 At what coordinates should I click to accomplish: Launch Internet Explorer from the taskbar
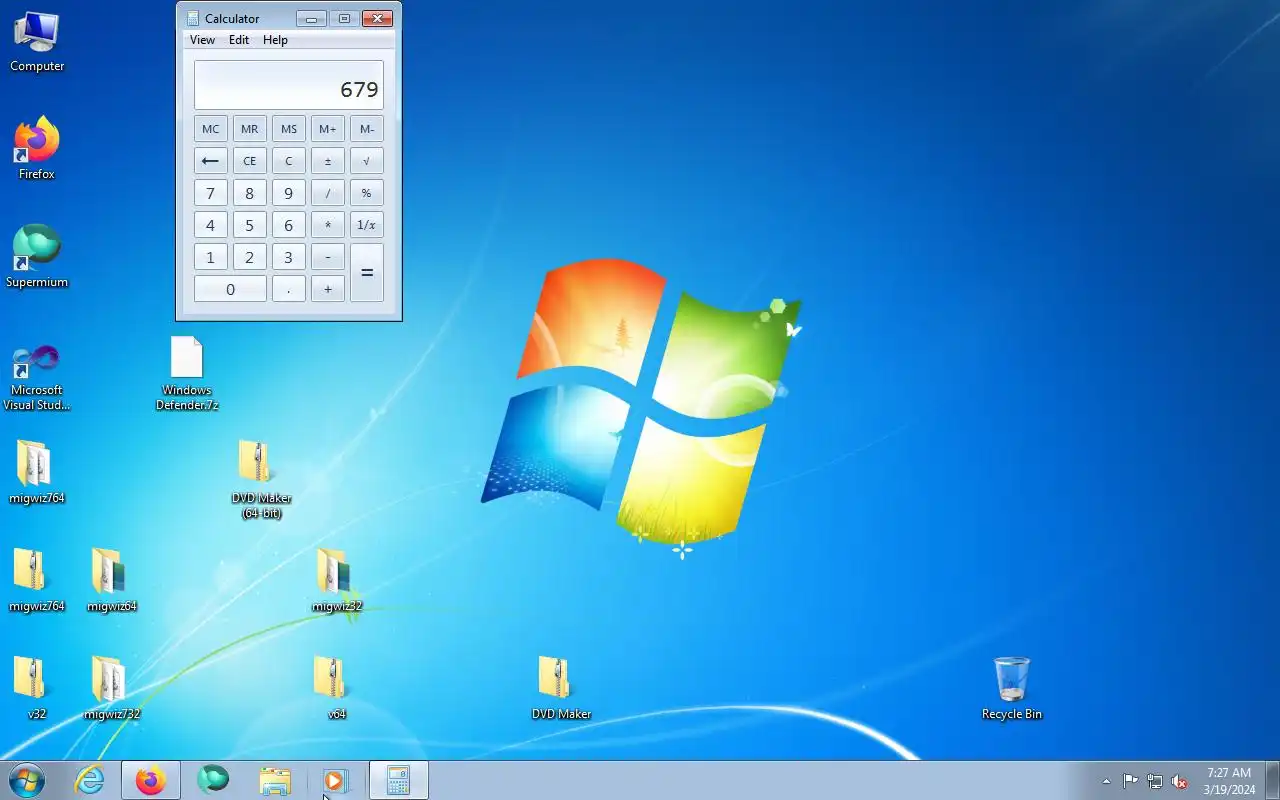point(90,780)
